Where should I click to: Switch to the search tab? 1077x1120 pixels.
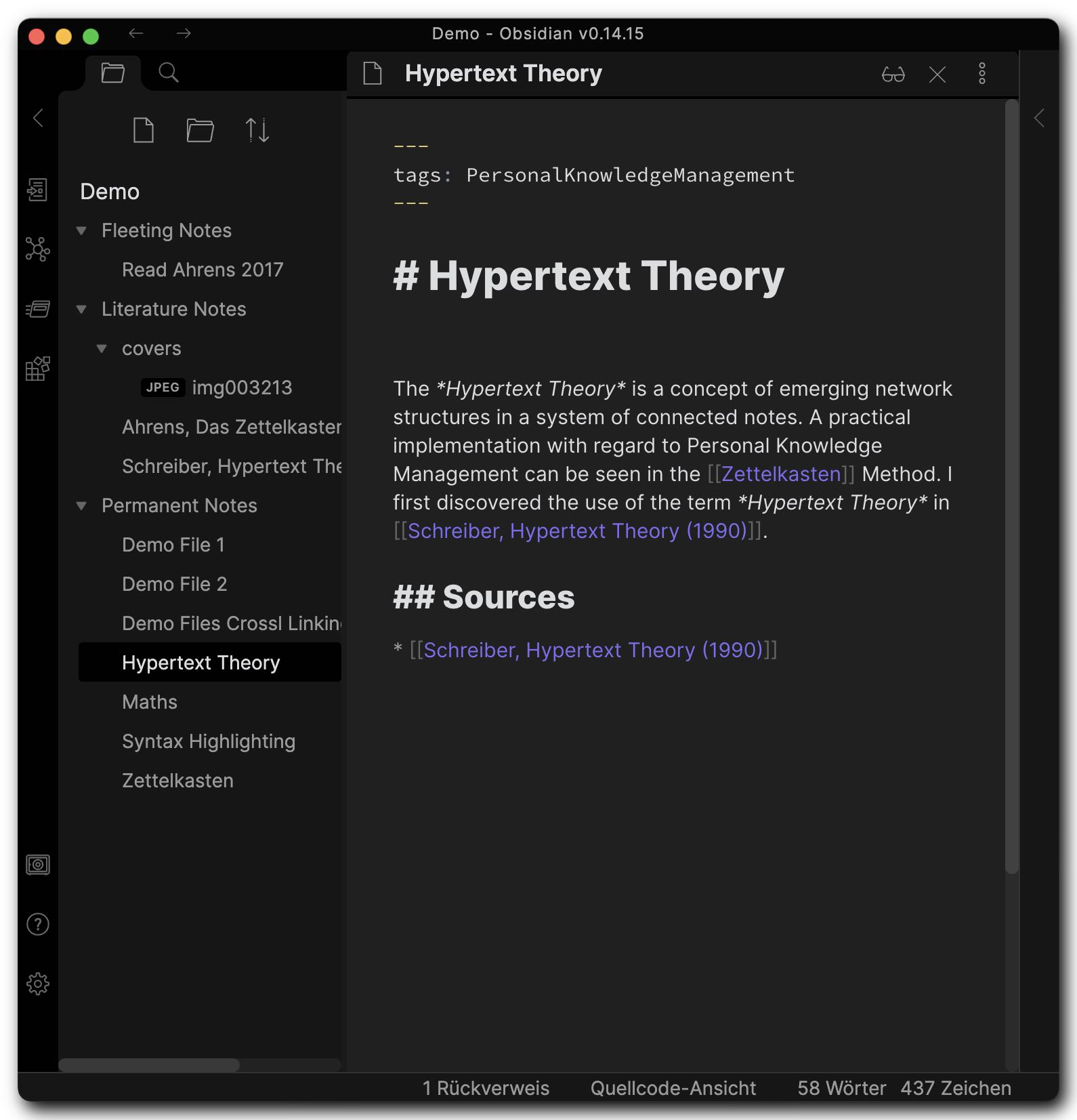[x=168, y=72]
